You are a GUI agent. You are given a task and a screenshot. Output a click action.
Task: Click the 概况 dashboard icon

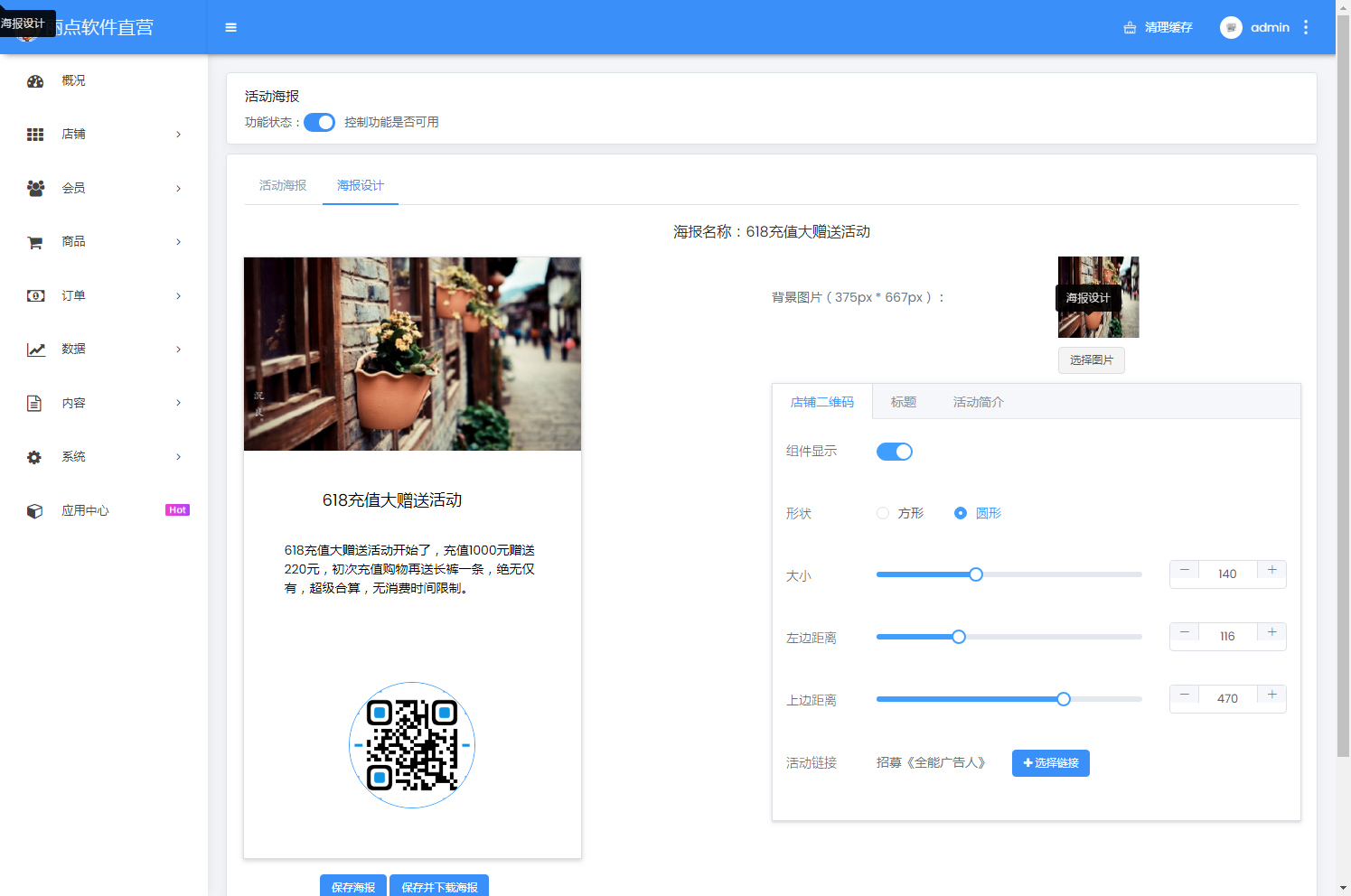(35, 80)
